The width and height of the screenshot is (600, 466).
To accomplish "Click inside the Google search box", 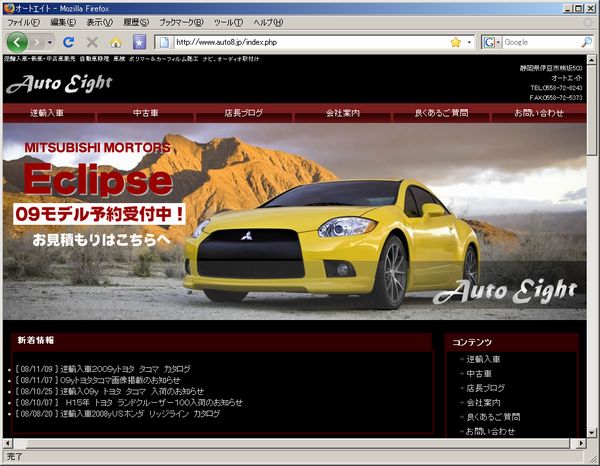I will [x=541, y=42].
